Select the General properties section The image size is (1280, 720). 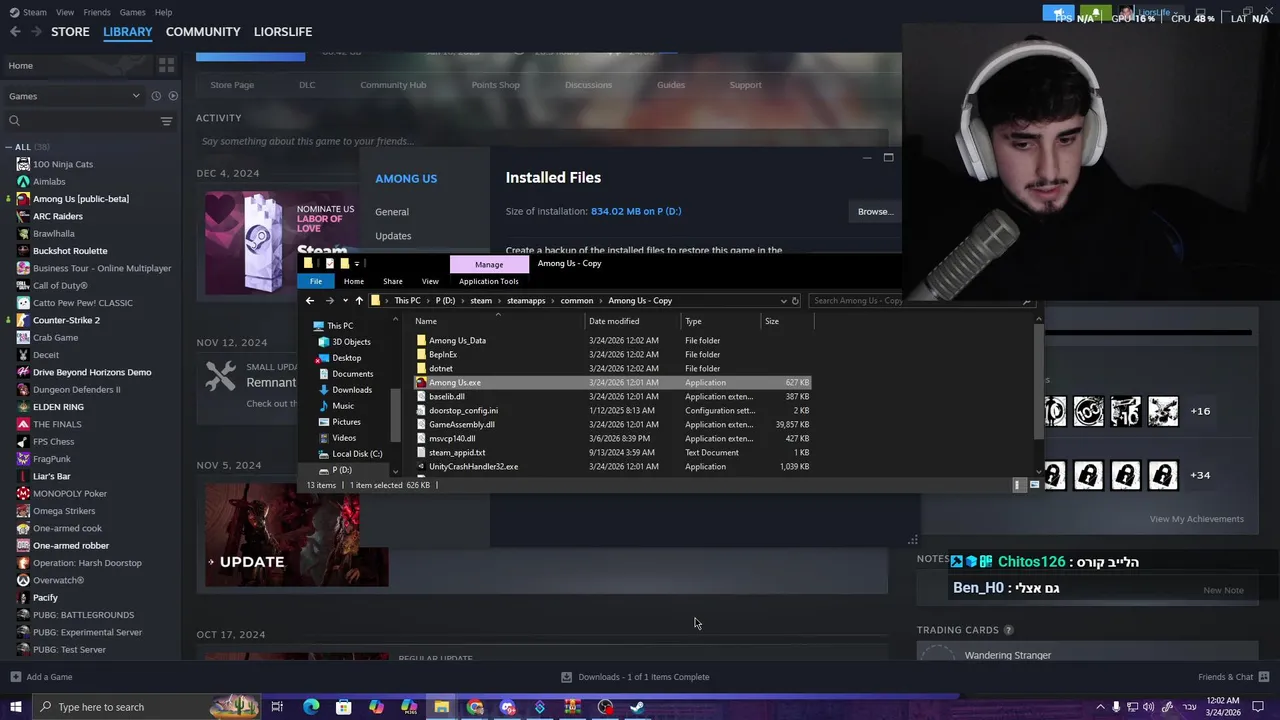pos(392,212)
